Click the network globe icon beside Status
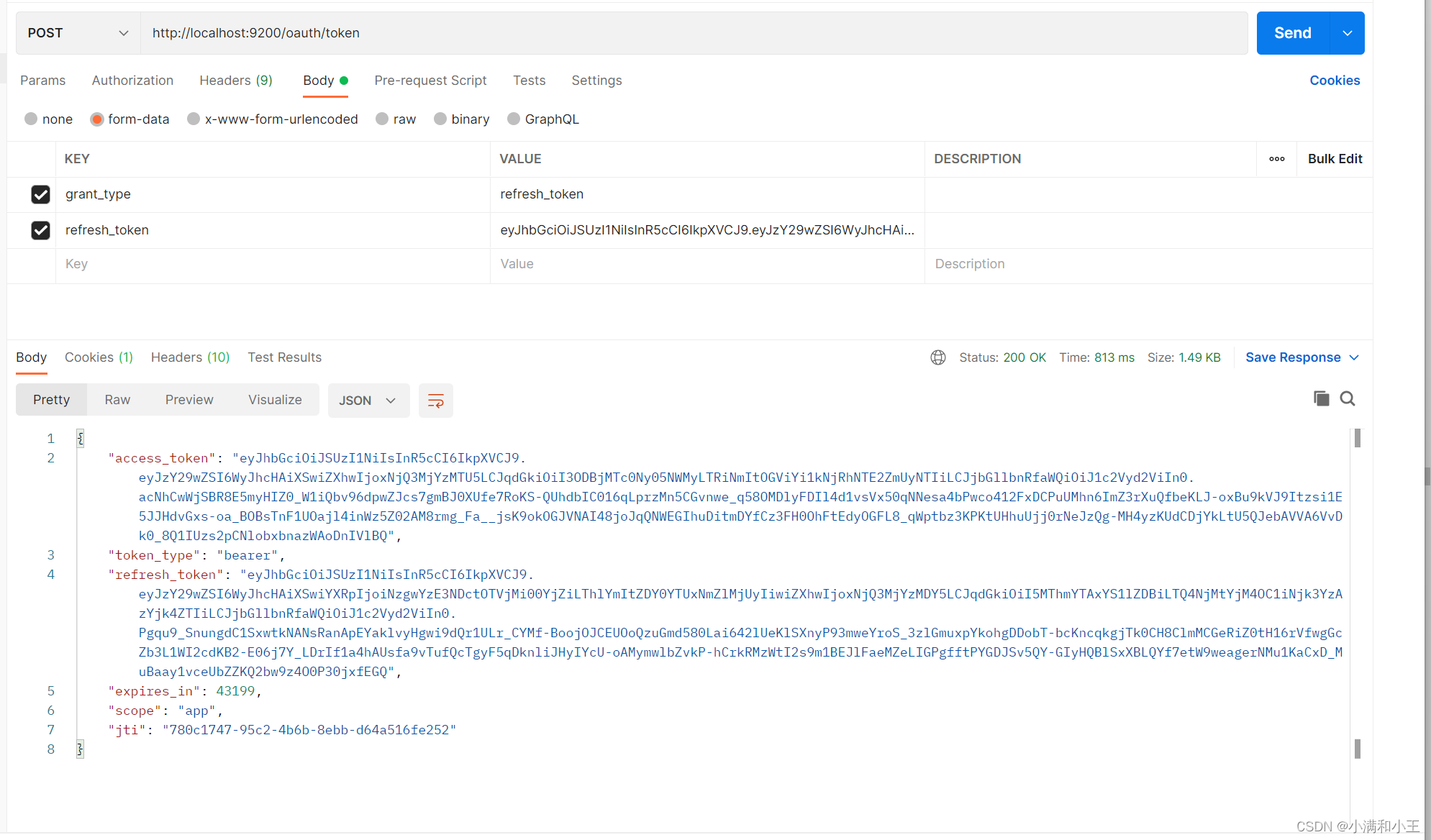 coord(937,357)
